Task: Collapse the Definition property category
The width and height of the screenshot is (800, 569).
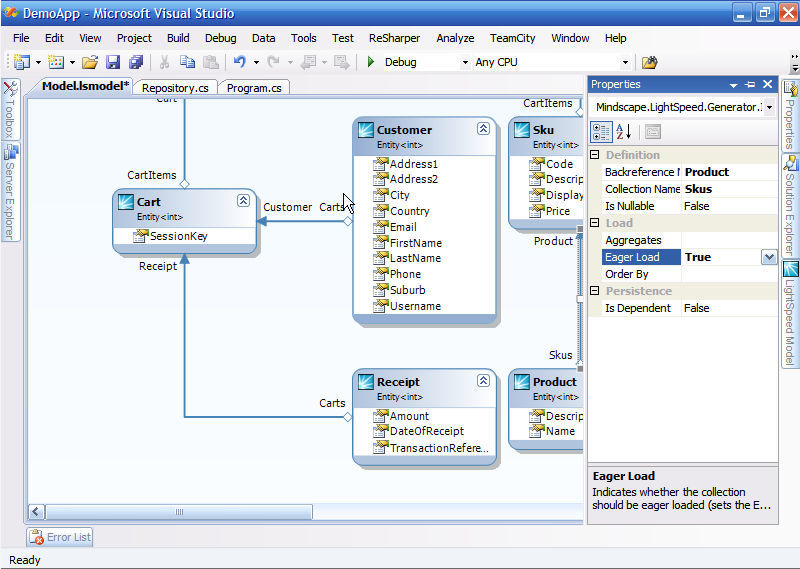Action: point(594,155)
